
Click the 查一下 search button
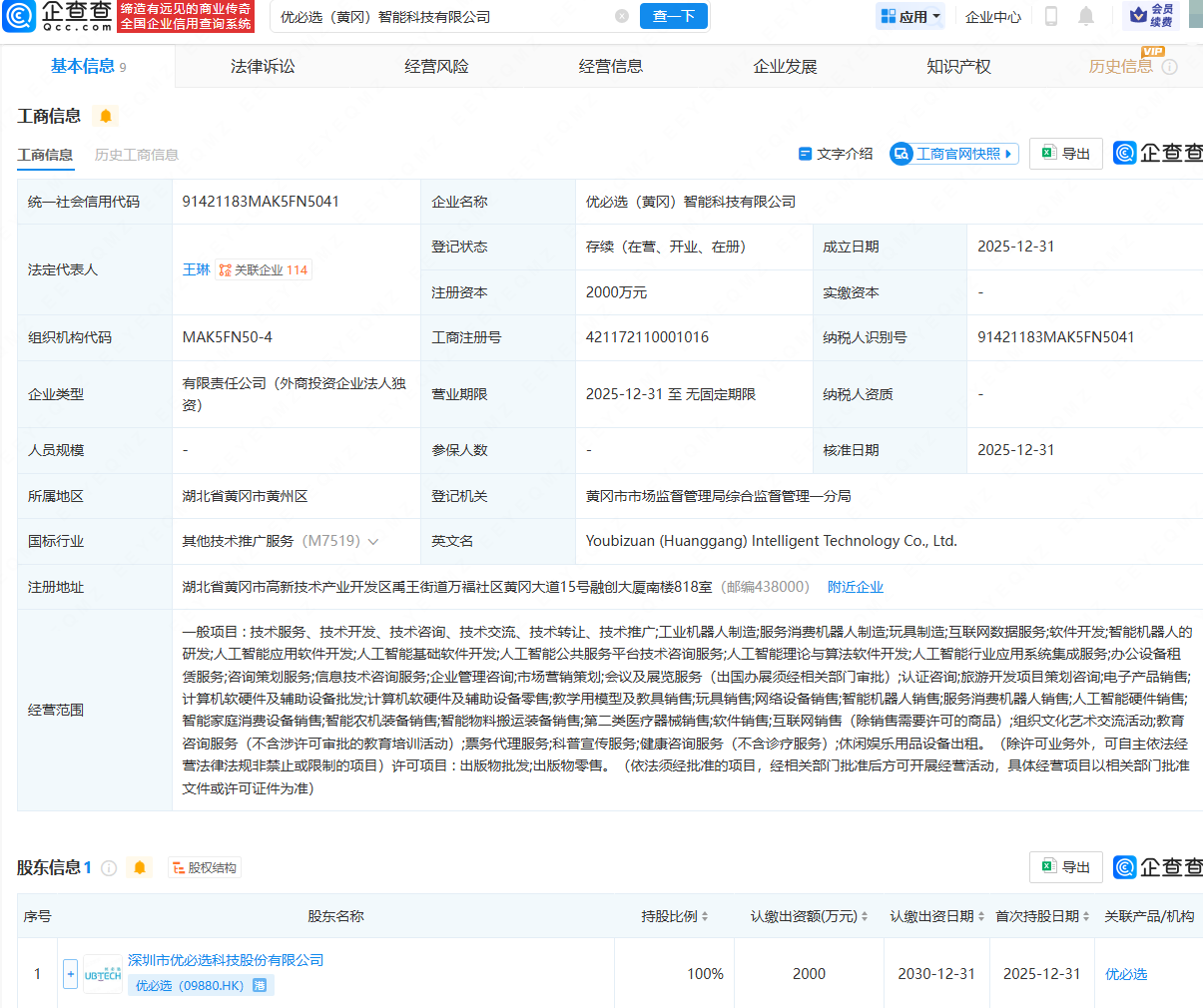673,17
